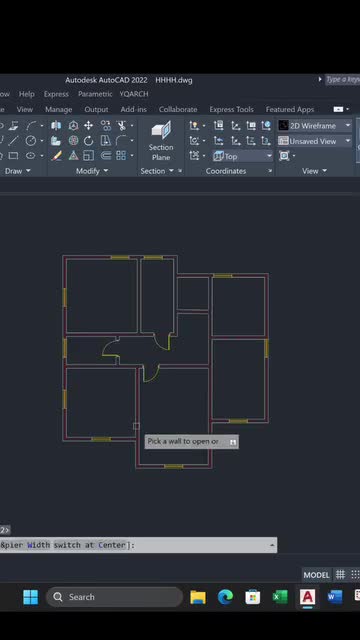This screenshot has width=360, height=640.
Task: Switch to the Express Tools ribbon tab
Action: point(231,109)
